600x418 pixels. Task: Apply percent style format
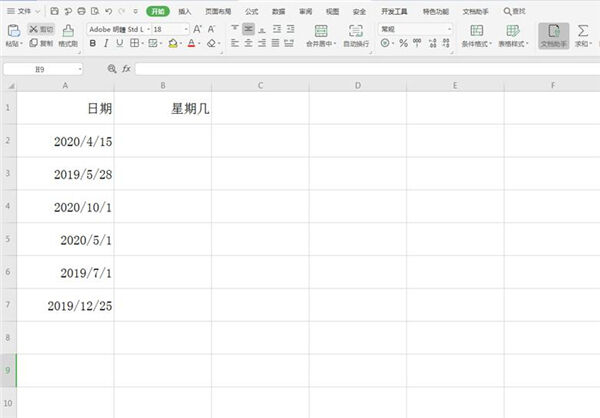click(403, 43)
